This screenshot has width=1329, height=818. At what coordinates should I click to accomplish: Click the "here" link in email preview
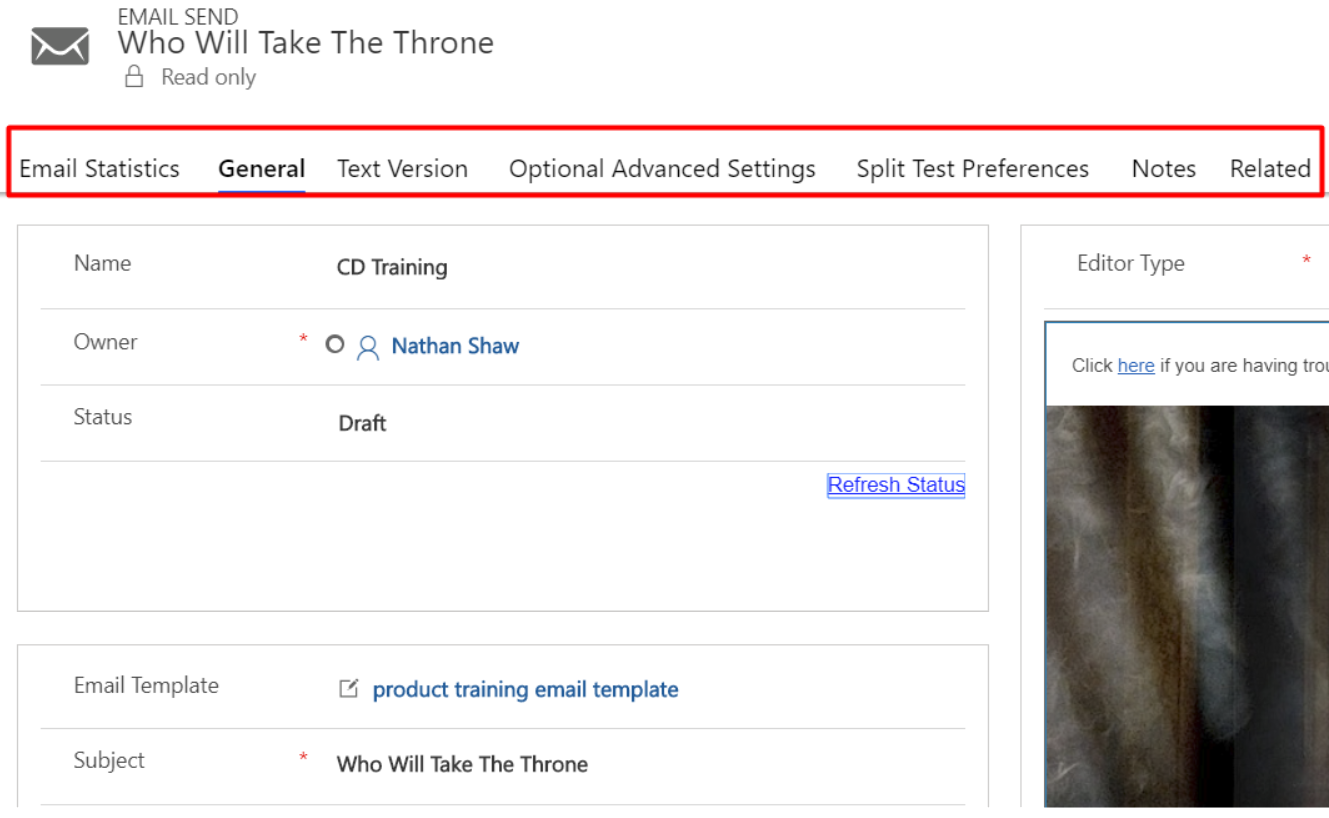click(x=1136, y=366)
